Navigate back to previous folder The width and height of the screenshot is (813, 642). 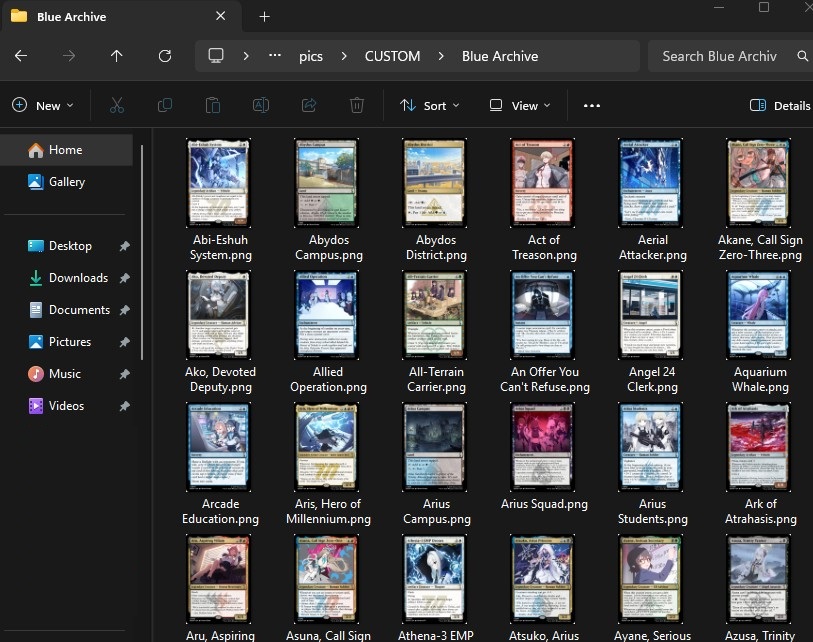21,56
